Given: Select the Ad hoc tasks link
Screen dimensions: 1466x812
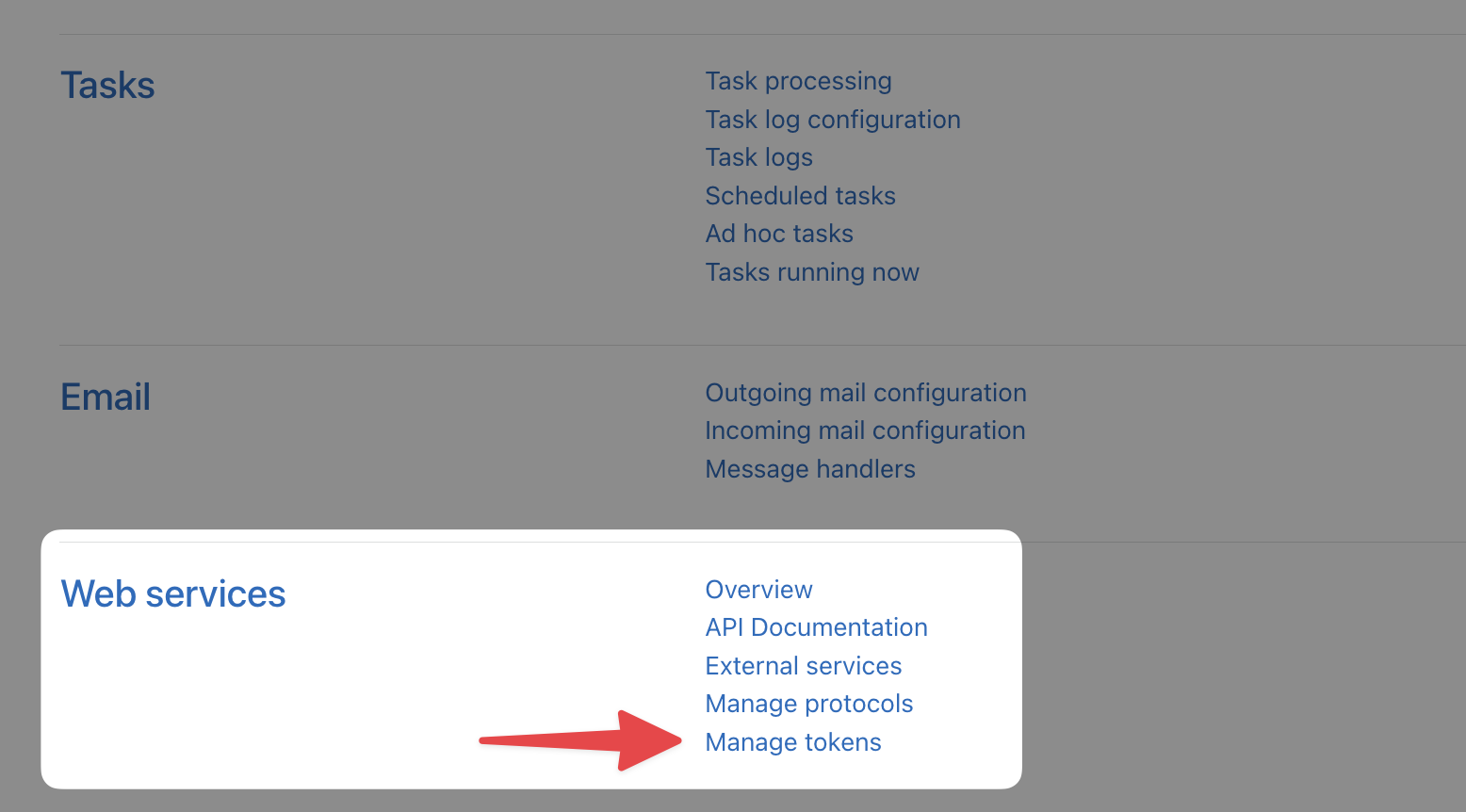Looking at the screenshot, I should 779,234.
